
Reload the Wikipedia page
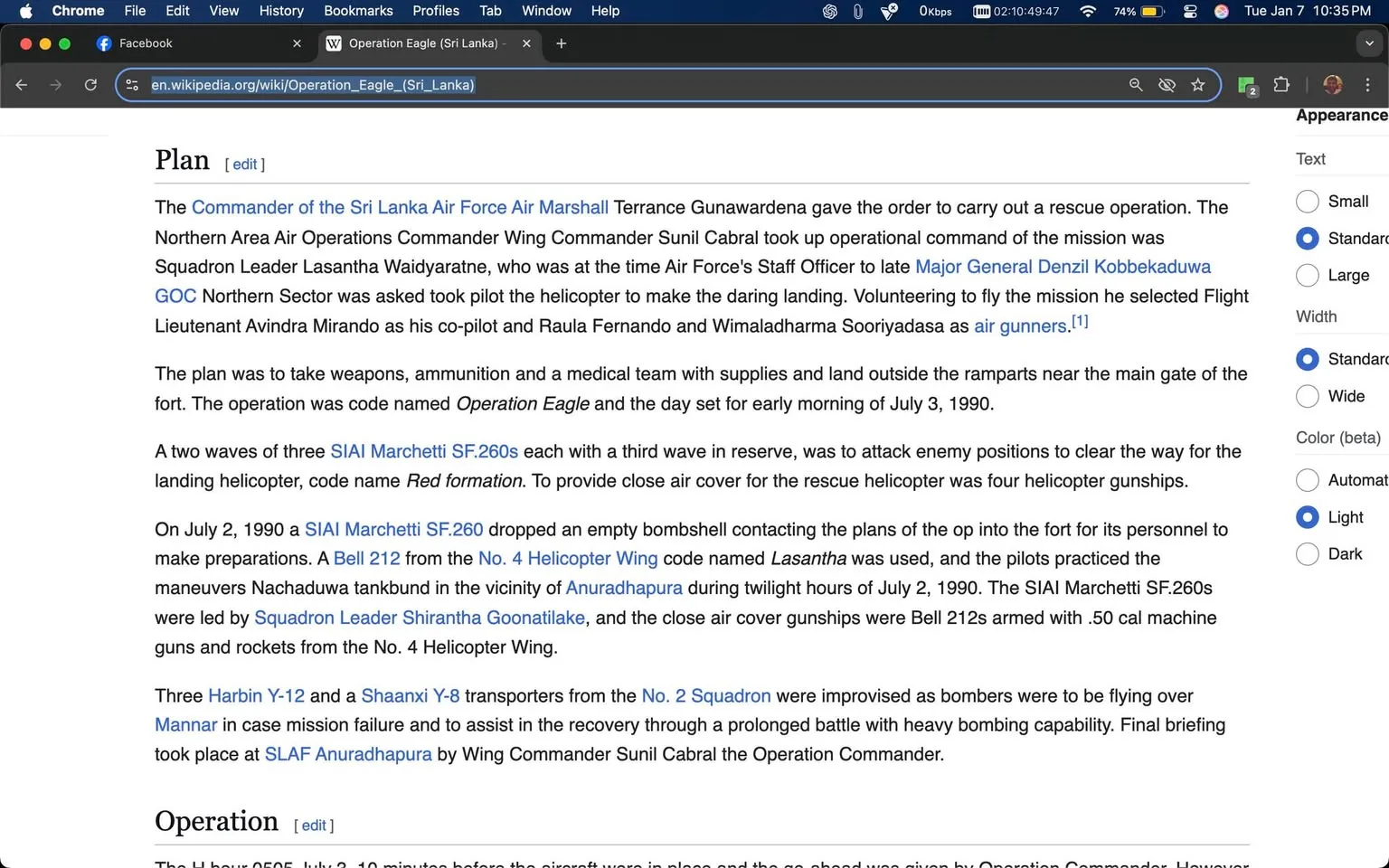[x=90, y=84]
